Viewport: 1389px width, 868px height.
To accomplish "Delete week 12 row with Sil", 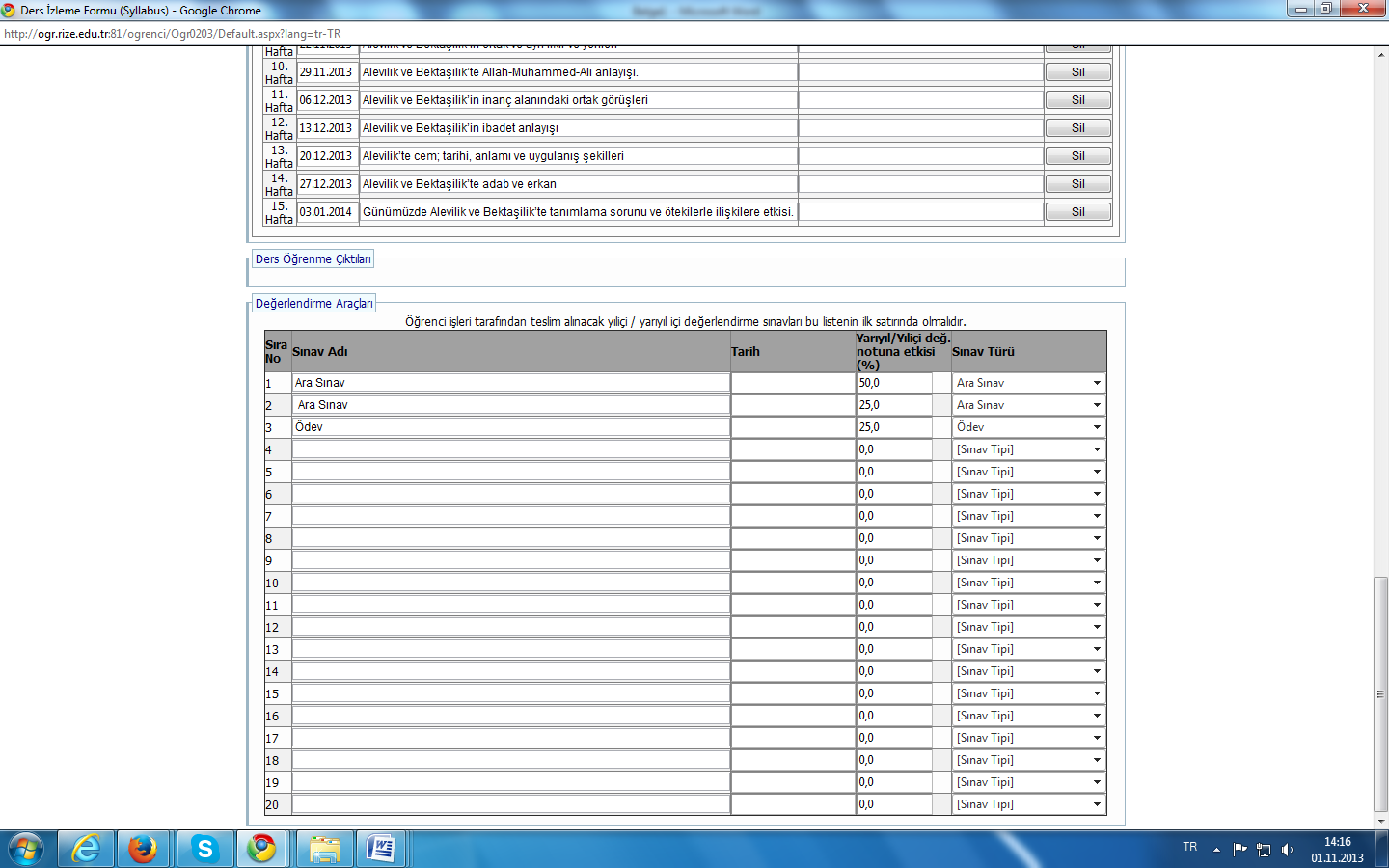I will (x=1078, y=128).
